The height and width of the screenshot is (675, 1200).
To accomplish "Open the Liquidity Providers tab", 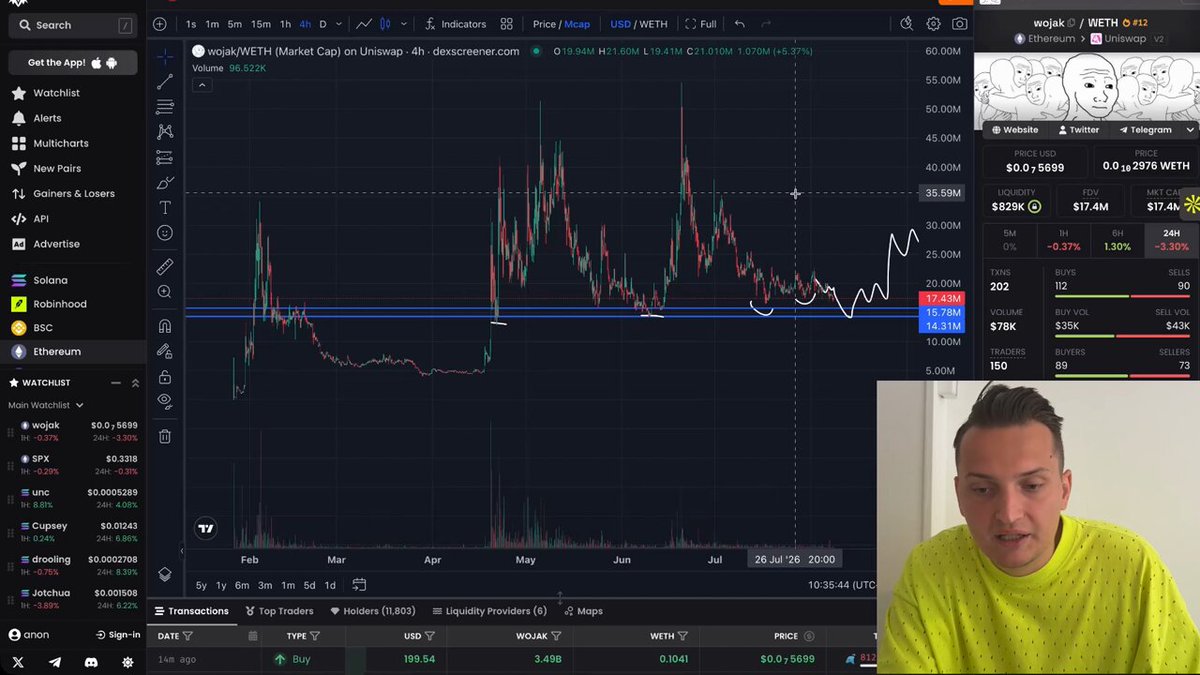I will coord(489,611).
